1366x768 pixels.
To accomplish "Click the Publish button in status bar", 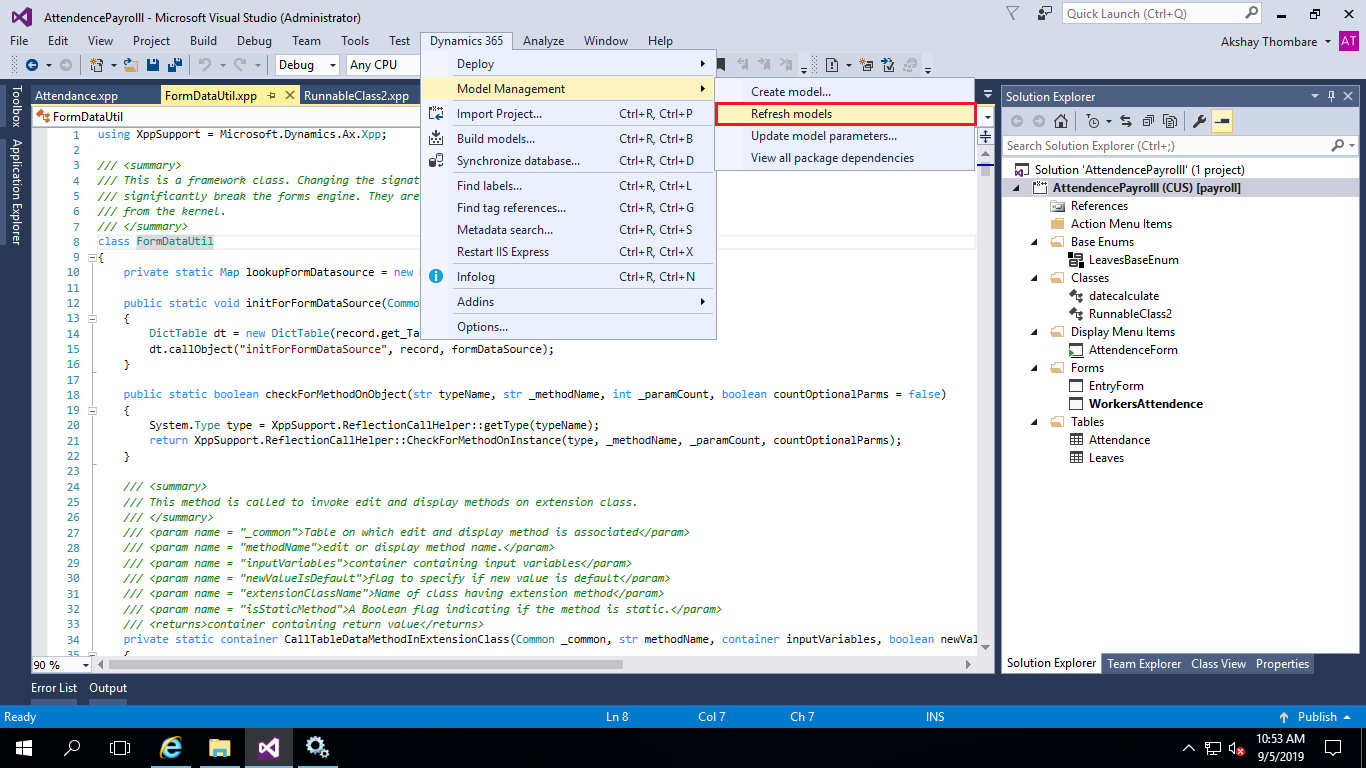I will pos(1314,717).
